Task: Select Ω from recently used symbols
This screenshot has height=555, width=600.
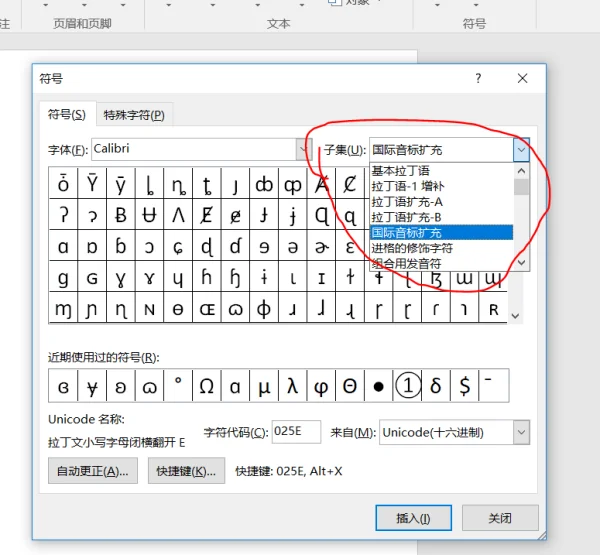Action: click(x=207, y=386)
